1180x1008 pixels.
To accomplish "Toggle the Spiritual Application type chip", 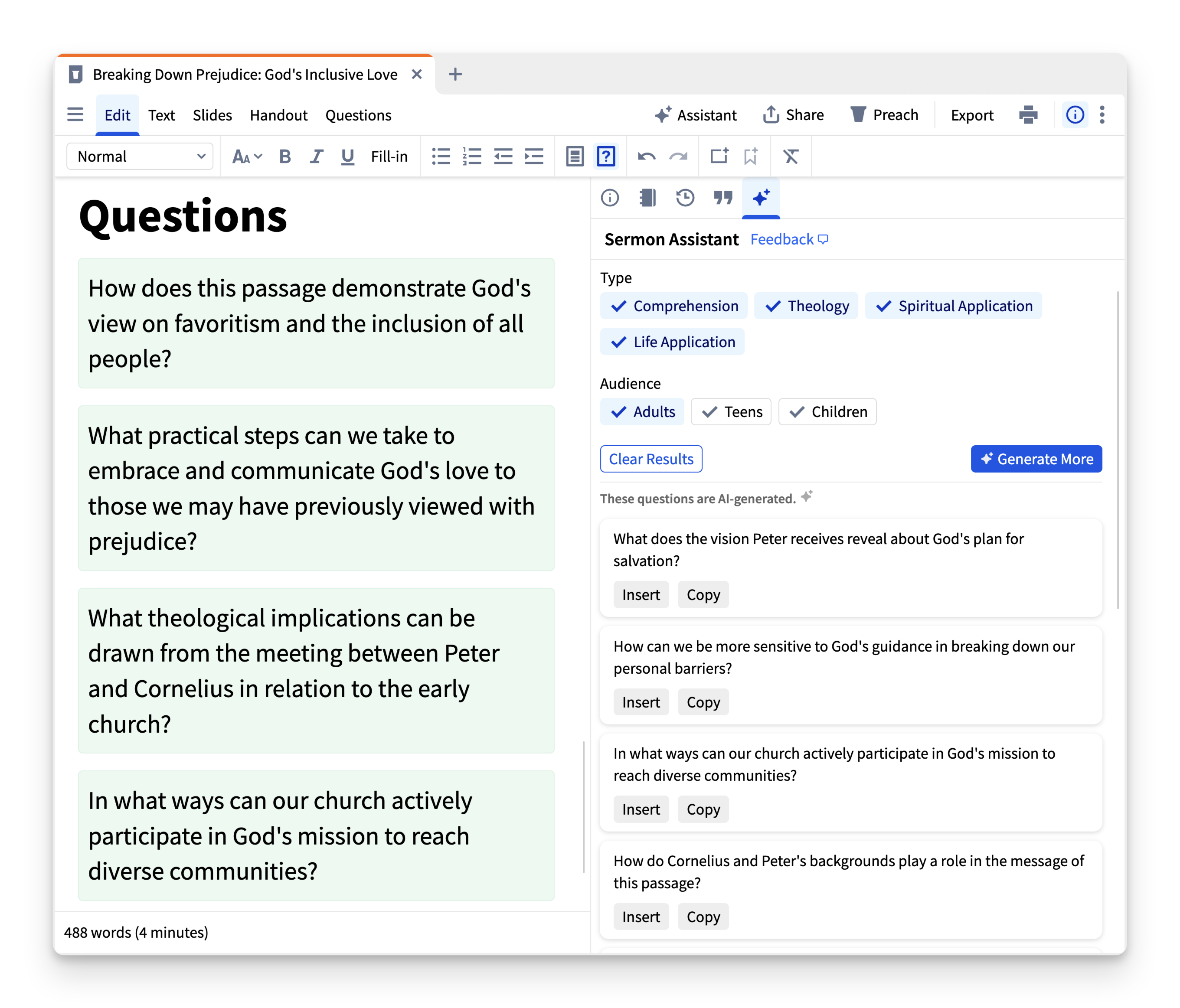I will [x=953, y=306].
